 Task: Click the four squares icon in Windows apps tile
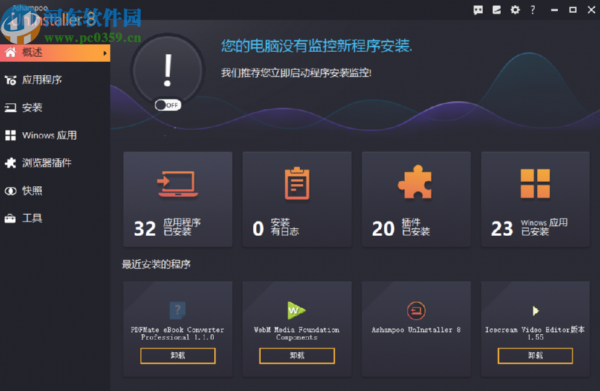pos(535,183)
